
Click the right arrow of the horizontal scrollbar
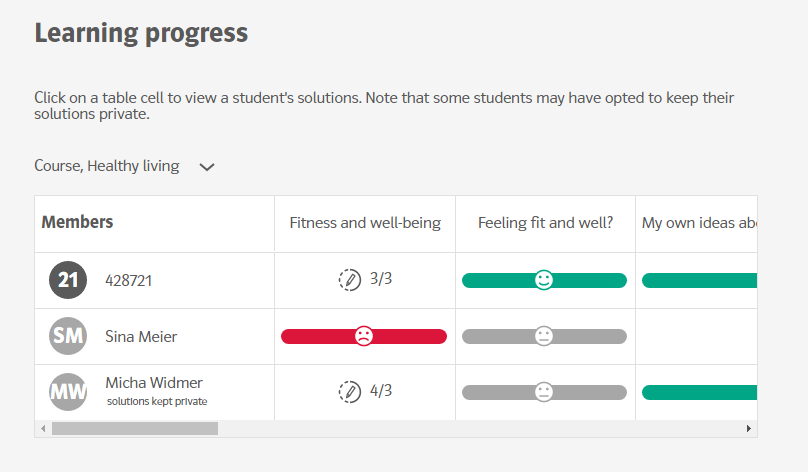click(749, 429)
